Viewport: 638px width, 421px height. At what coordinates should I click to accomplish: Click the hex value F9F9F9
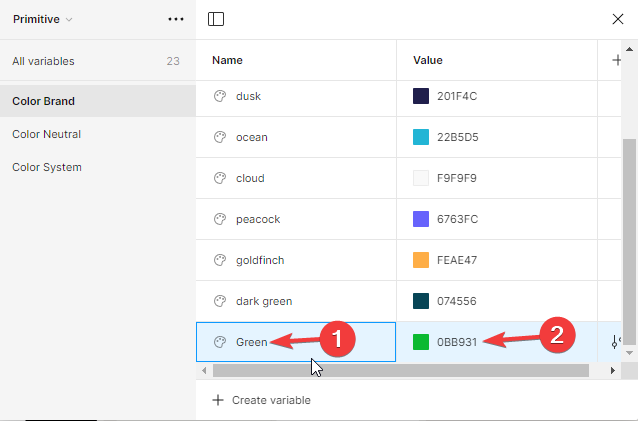point(457,178)
